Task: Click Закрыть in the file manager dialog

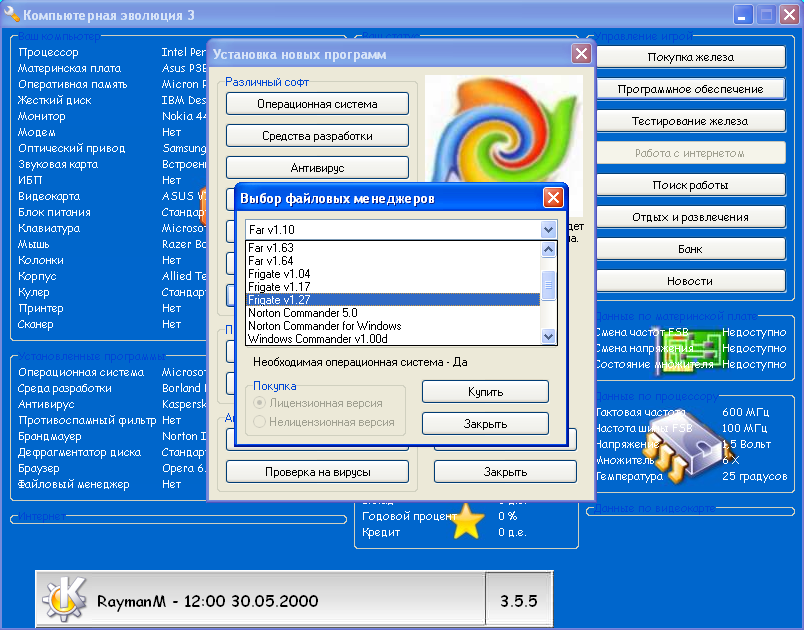Action: coord(485,424)
